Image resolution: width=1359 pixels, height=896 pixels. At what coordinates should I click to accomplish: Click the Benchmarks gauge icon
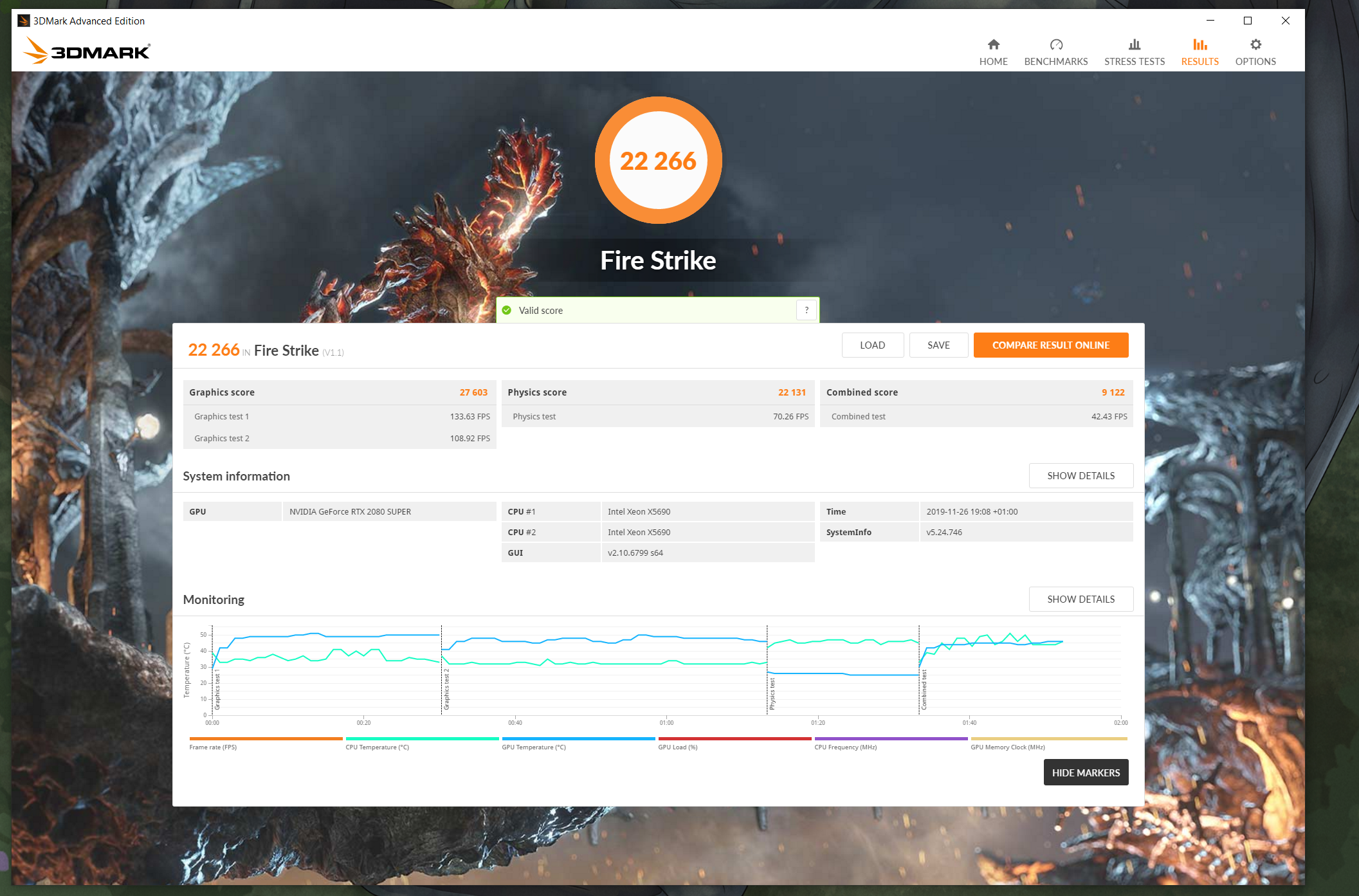coord(1056,44)
